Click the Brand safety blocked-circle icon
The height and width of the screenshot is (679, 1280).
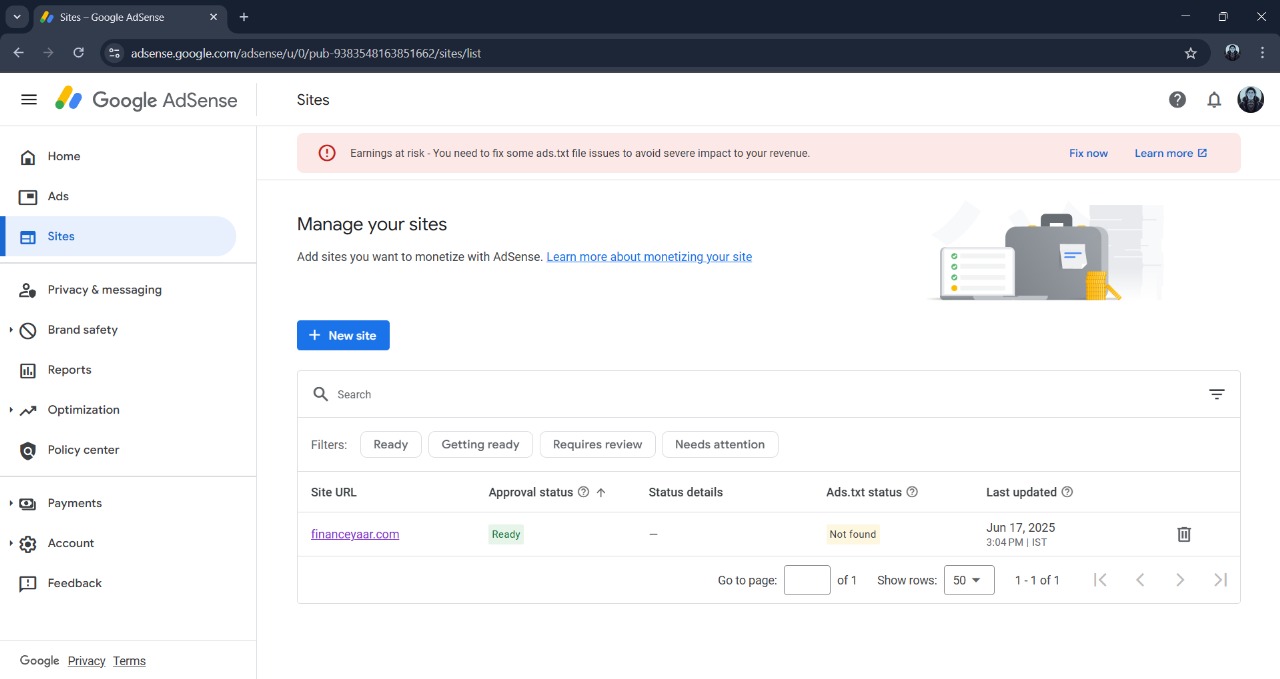[x=28, y=330]
